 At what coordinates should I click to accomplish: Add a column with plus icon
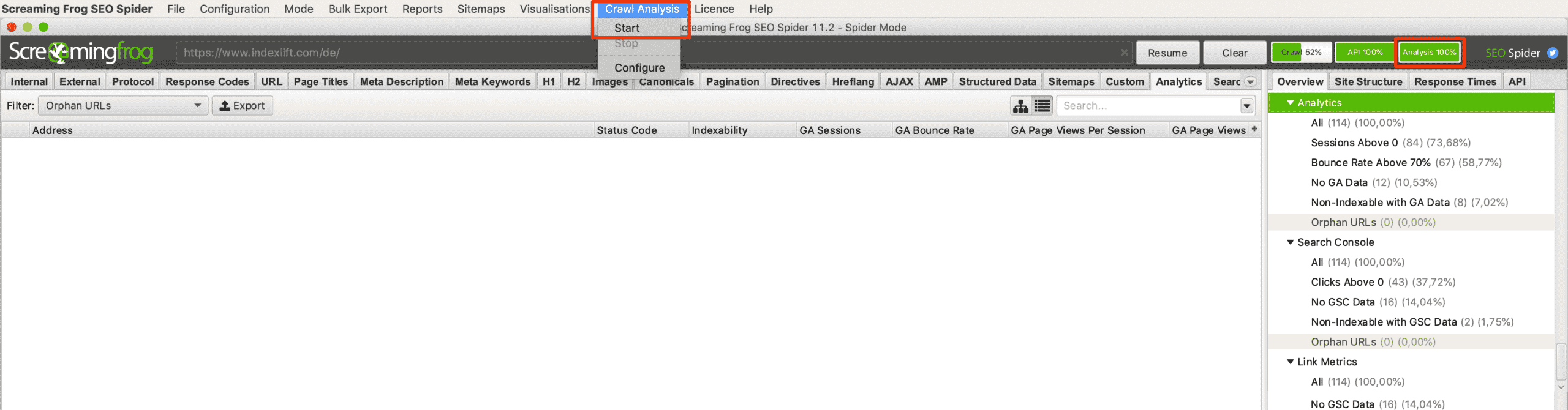click(1254, 129)
